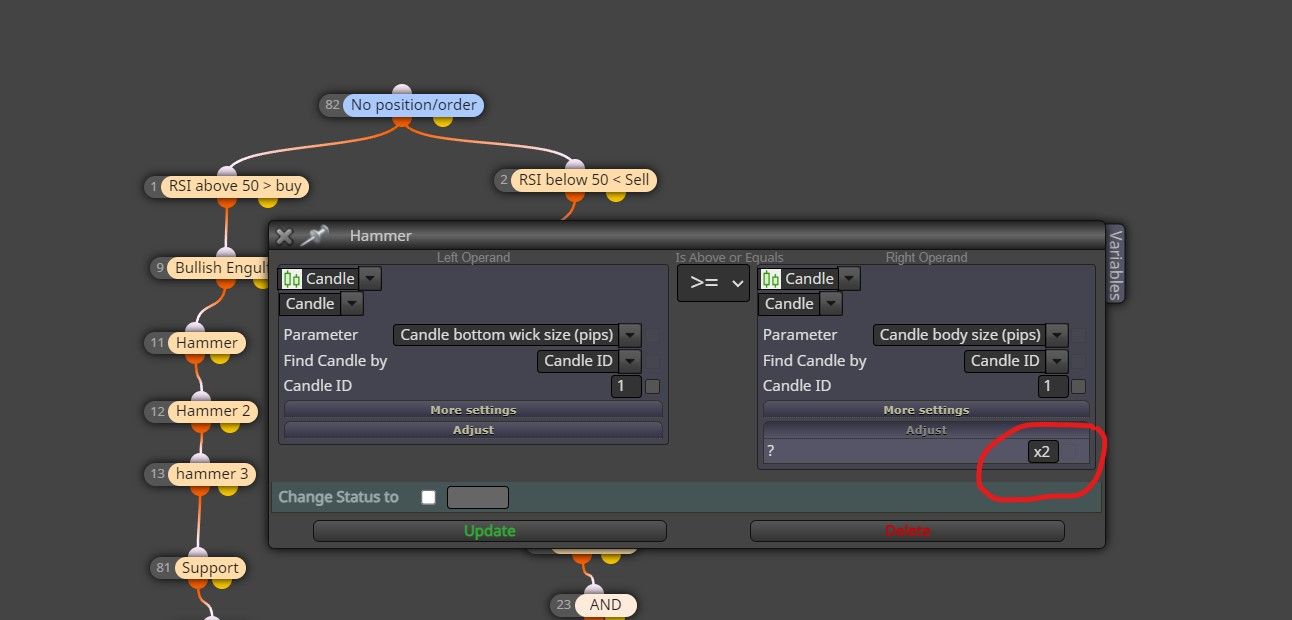Screen dimensions: 1292x620
Task: Click yellow dot of Hammer block 11
Action: tap(220, 357)
